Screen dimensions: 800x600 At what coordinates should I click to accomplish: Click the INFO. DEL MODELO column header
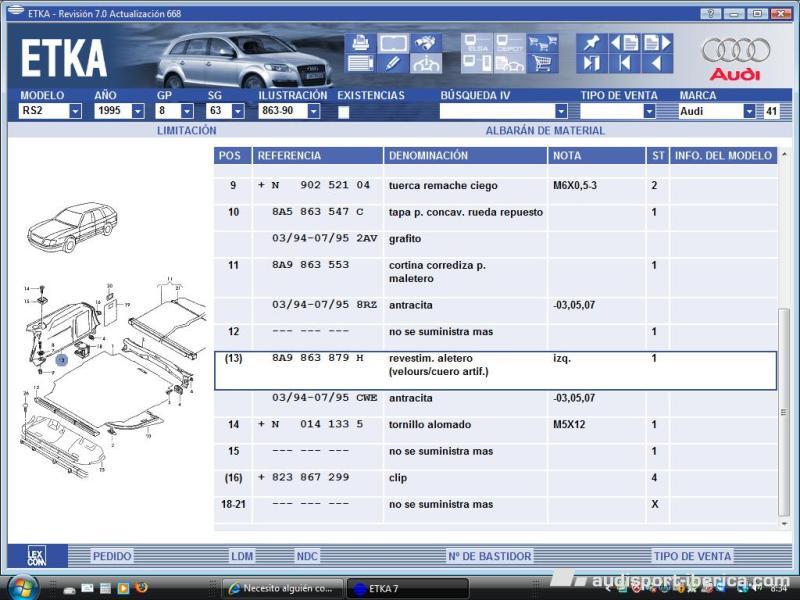click(x=723, y=156)
